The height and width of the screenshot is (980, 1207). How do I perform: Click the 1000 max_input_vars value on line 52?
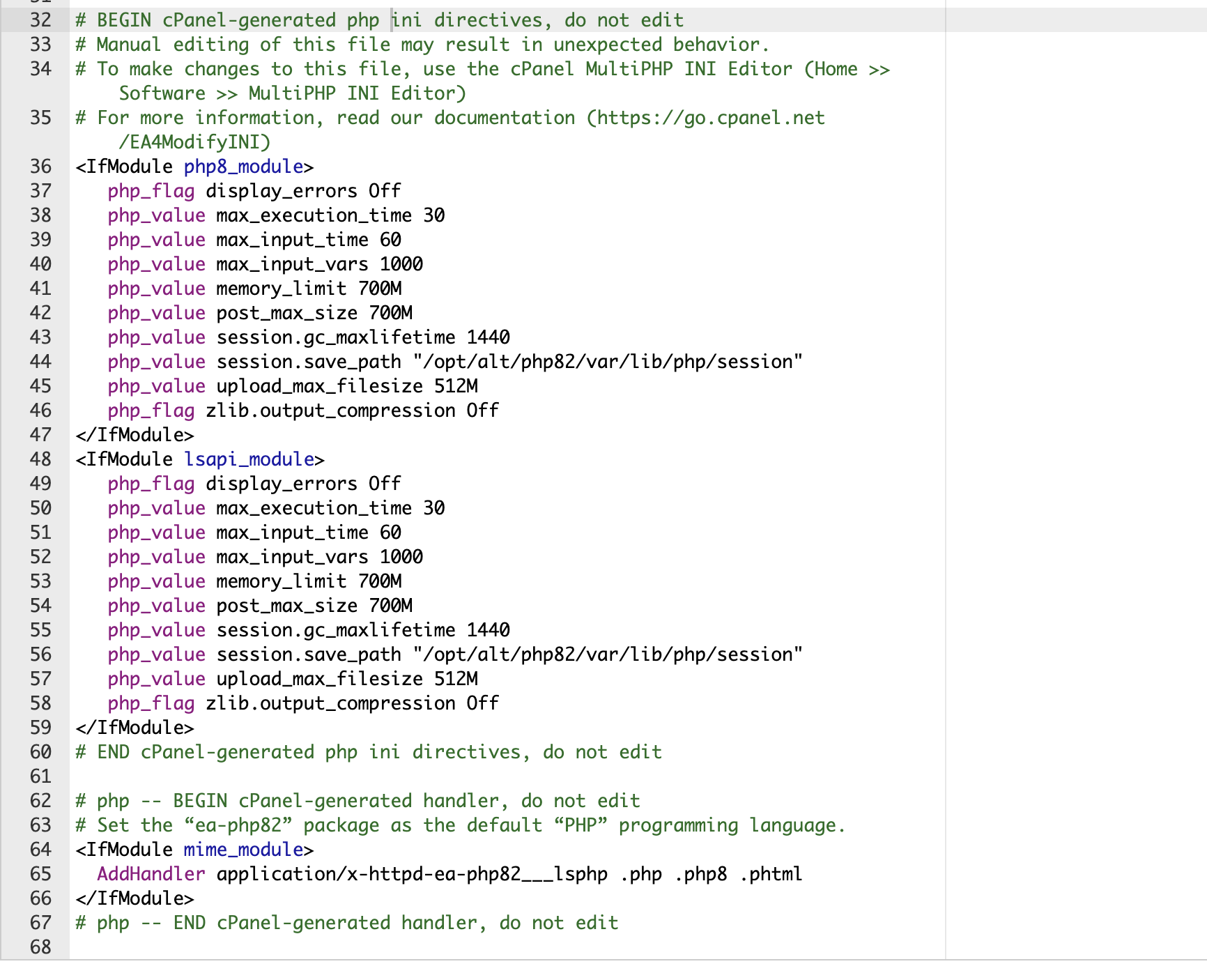[x=401, y=557]
